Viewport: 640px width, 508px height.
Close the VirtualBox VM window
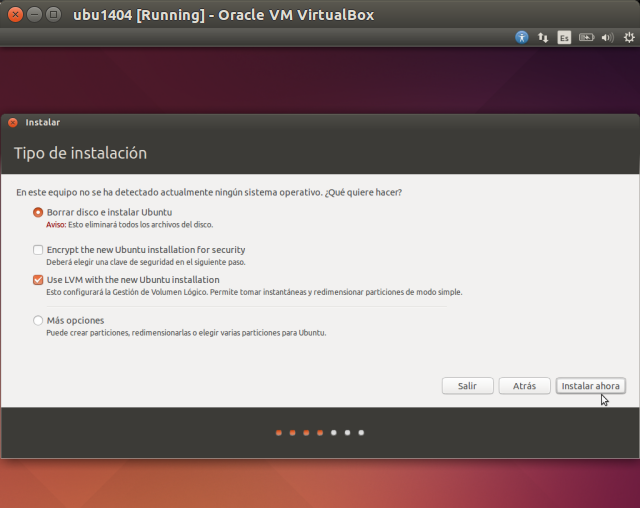(15, 15)
